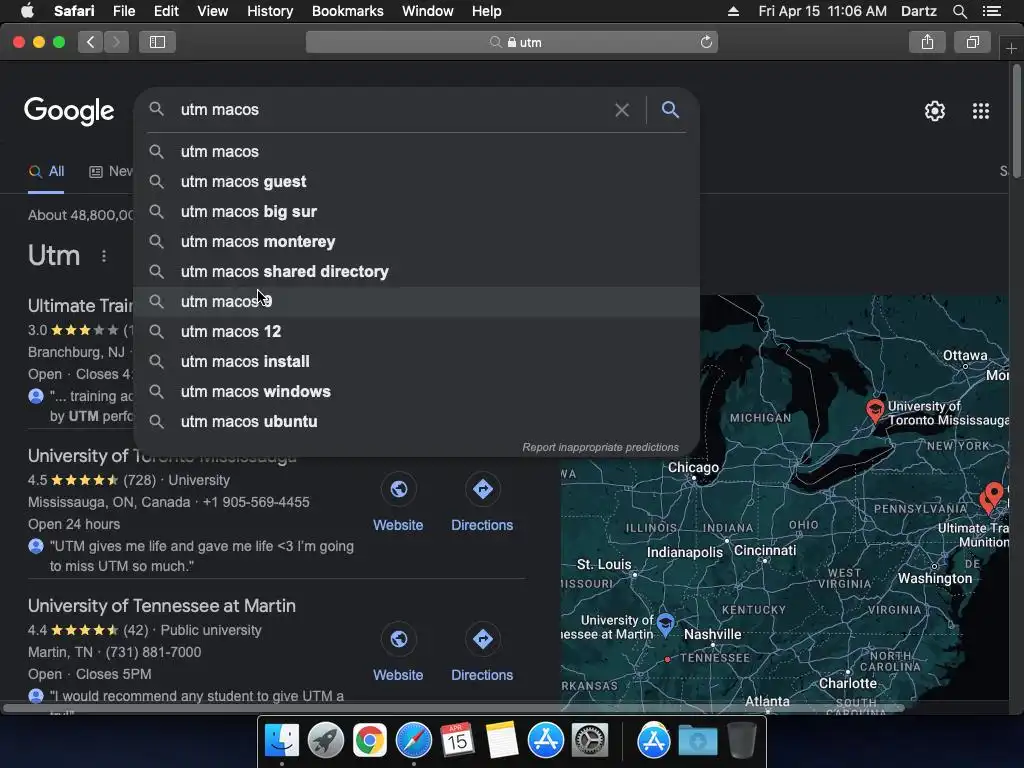Click the Safari back navigation button

(x=91, y=42)
